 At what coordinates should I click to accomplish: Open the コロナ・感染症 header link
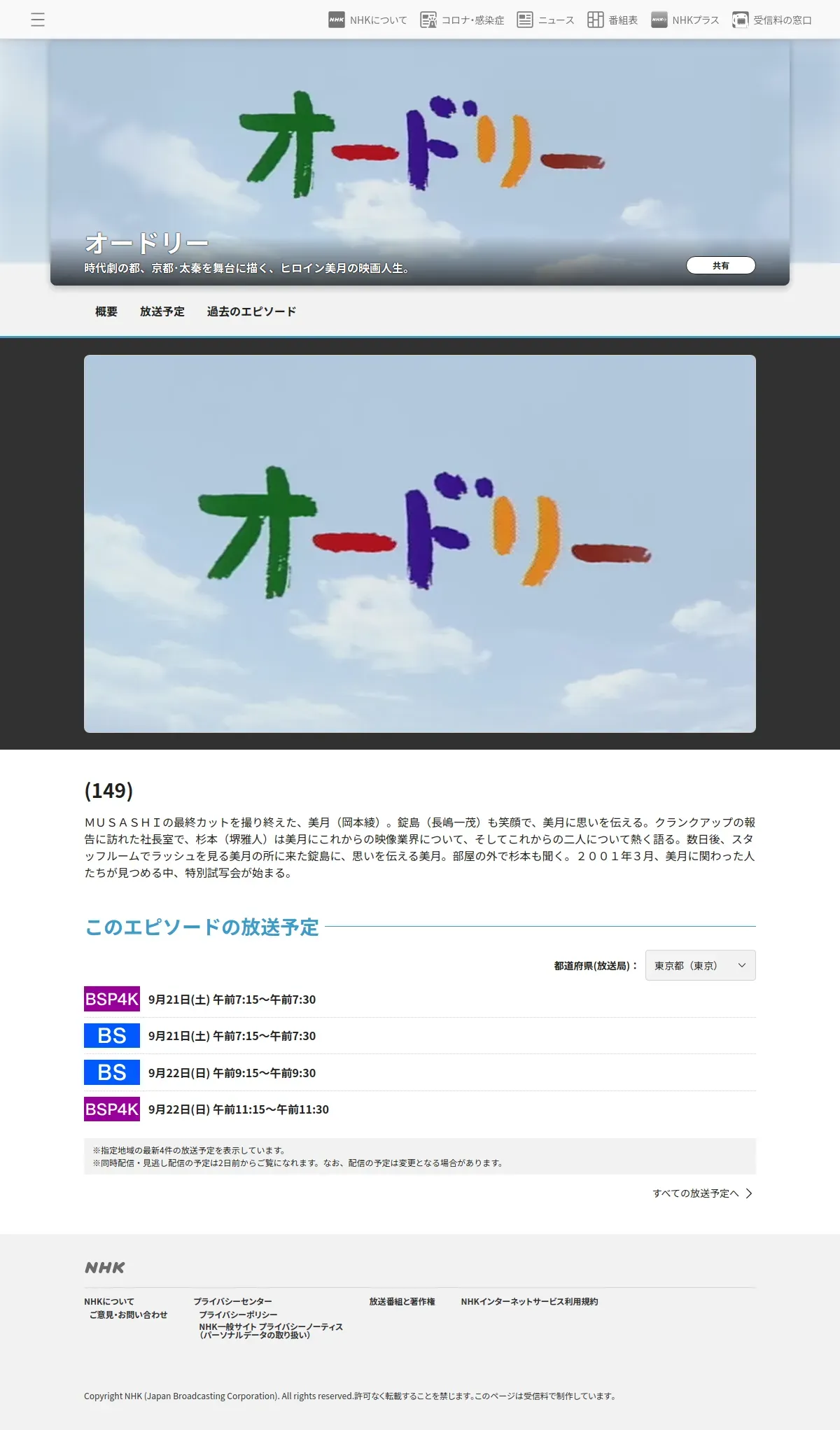coord(472,20)
